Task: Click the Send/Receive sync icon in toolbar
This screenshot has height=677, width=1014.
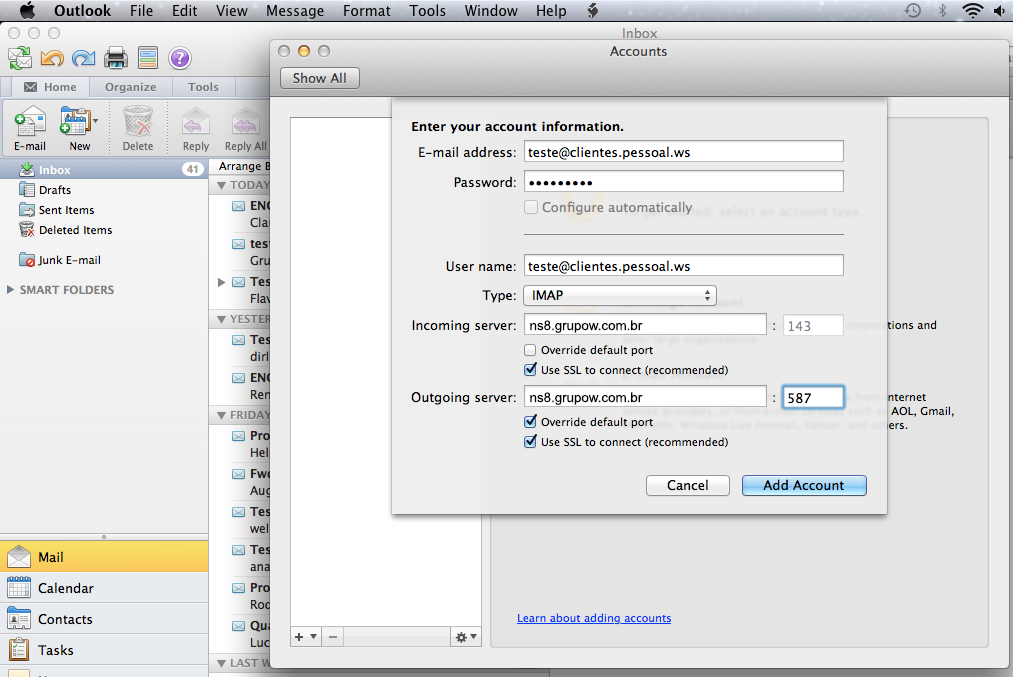Action: pos(20,58)
